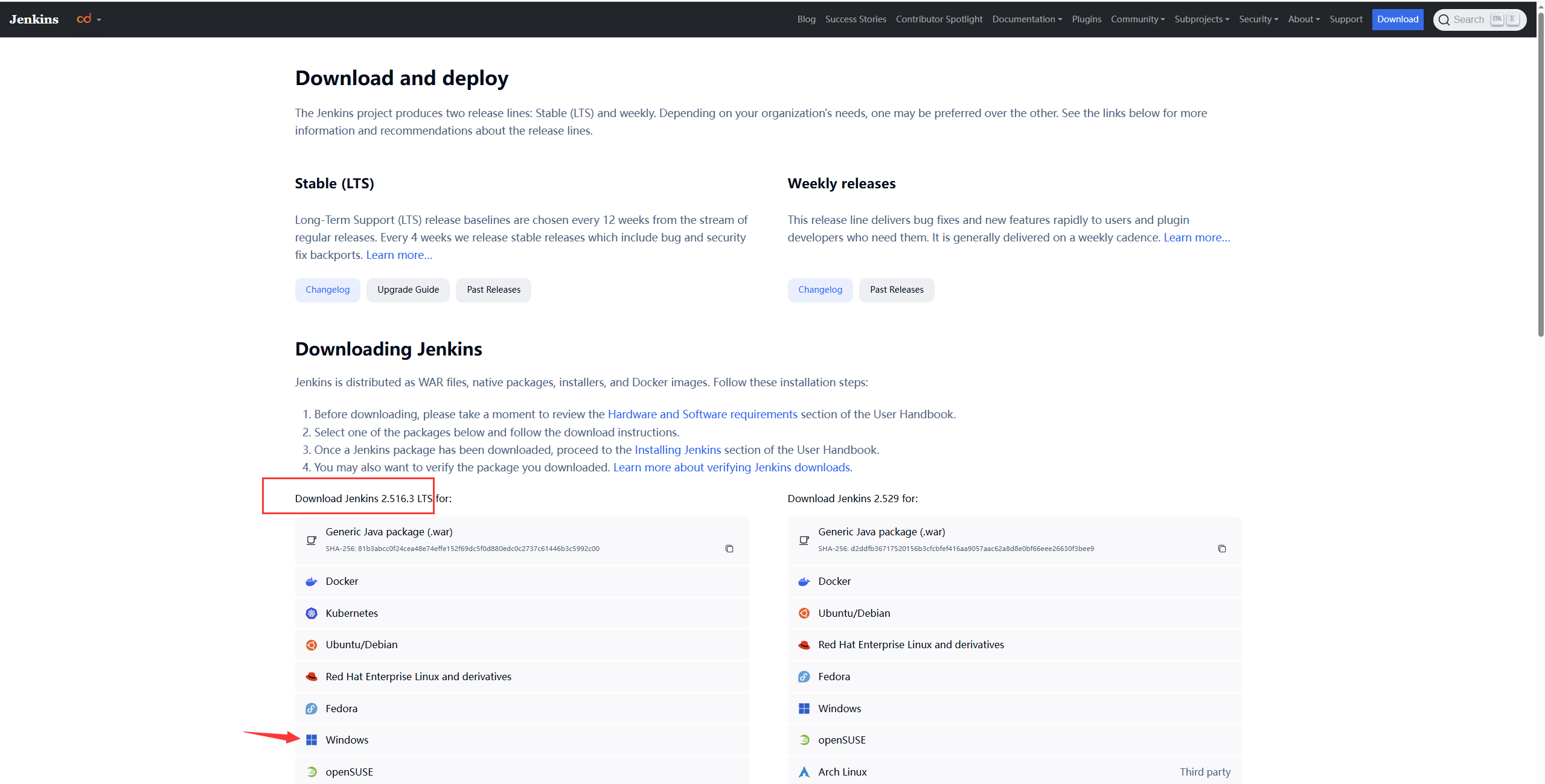1545x784 pixels.
Task: Click the Arch Linux icon
Action: coord(804,772)
